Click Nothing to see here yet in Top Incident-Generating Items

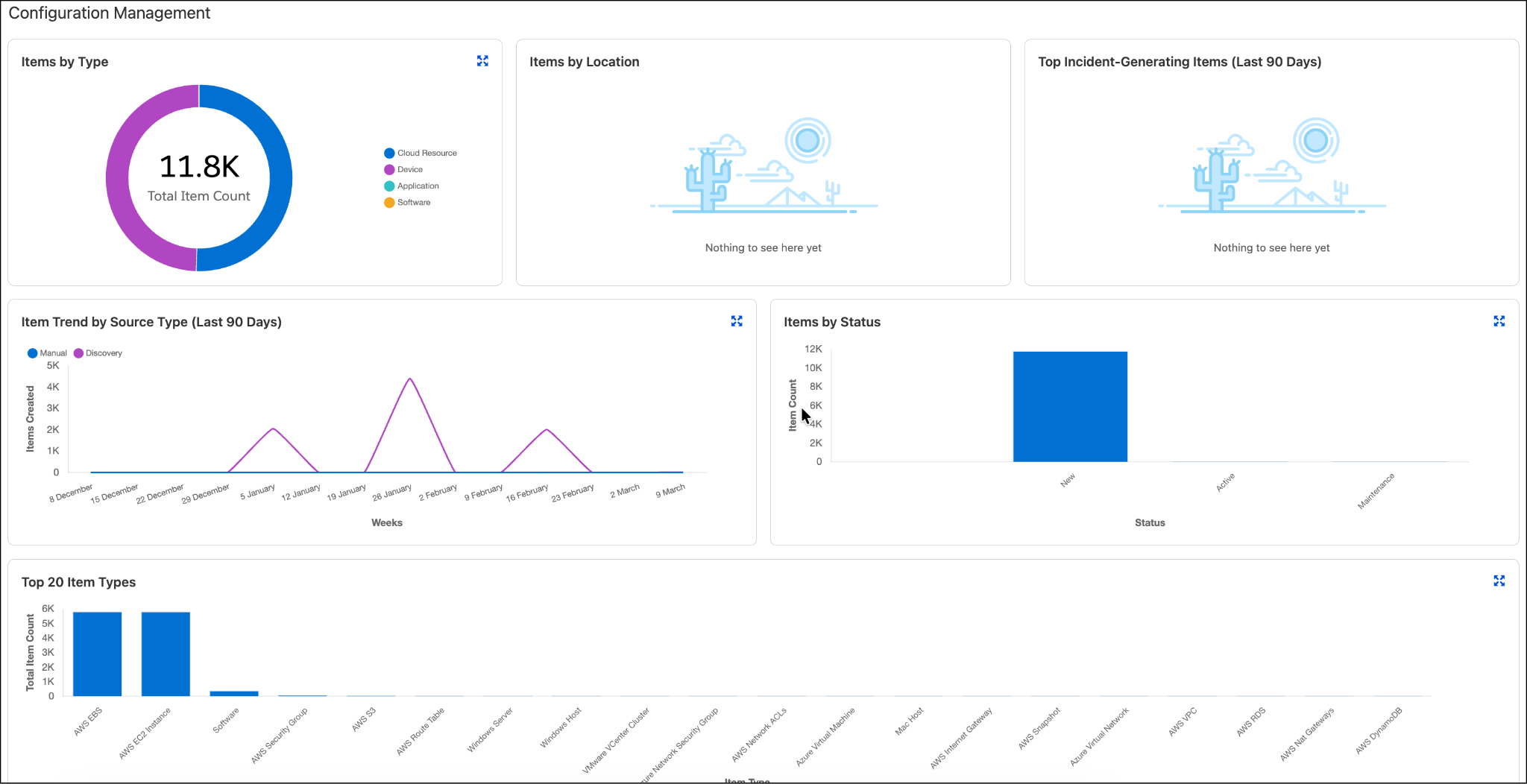click(x=1271, y=247)
